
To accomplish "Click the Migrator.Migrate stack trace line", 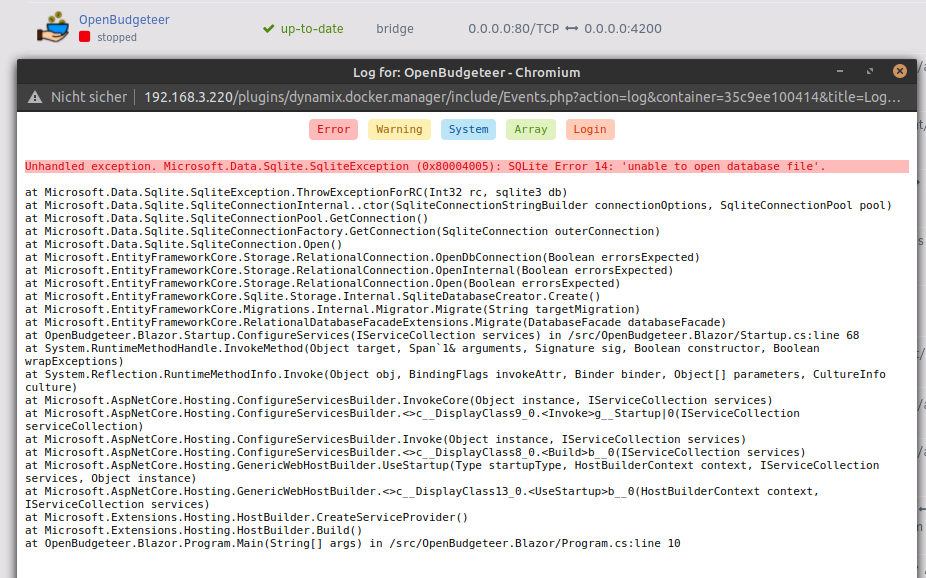I will coord(332,309).
